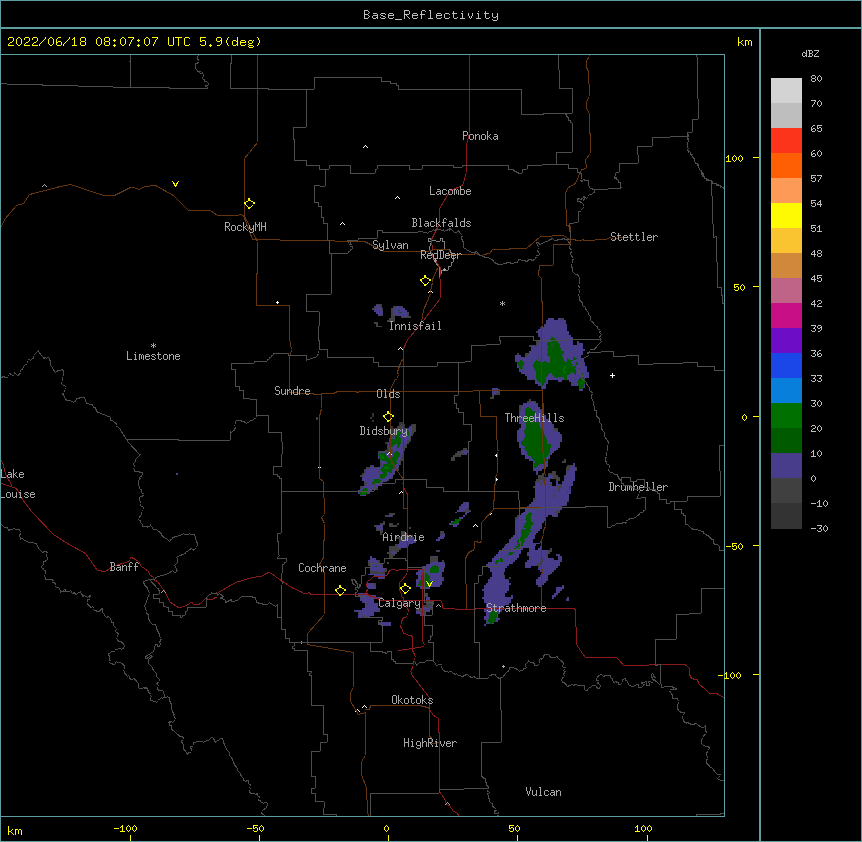Click the RockyMH map label

pos(245,227)
